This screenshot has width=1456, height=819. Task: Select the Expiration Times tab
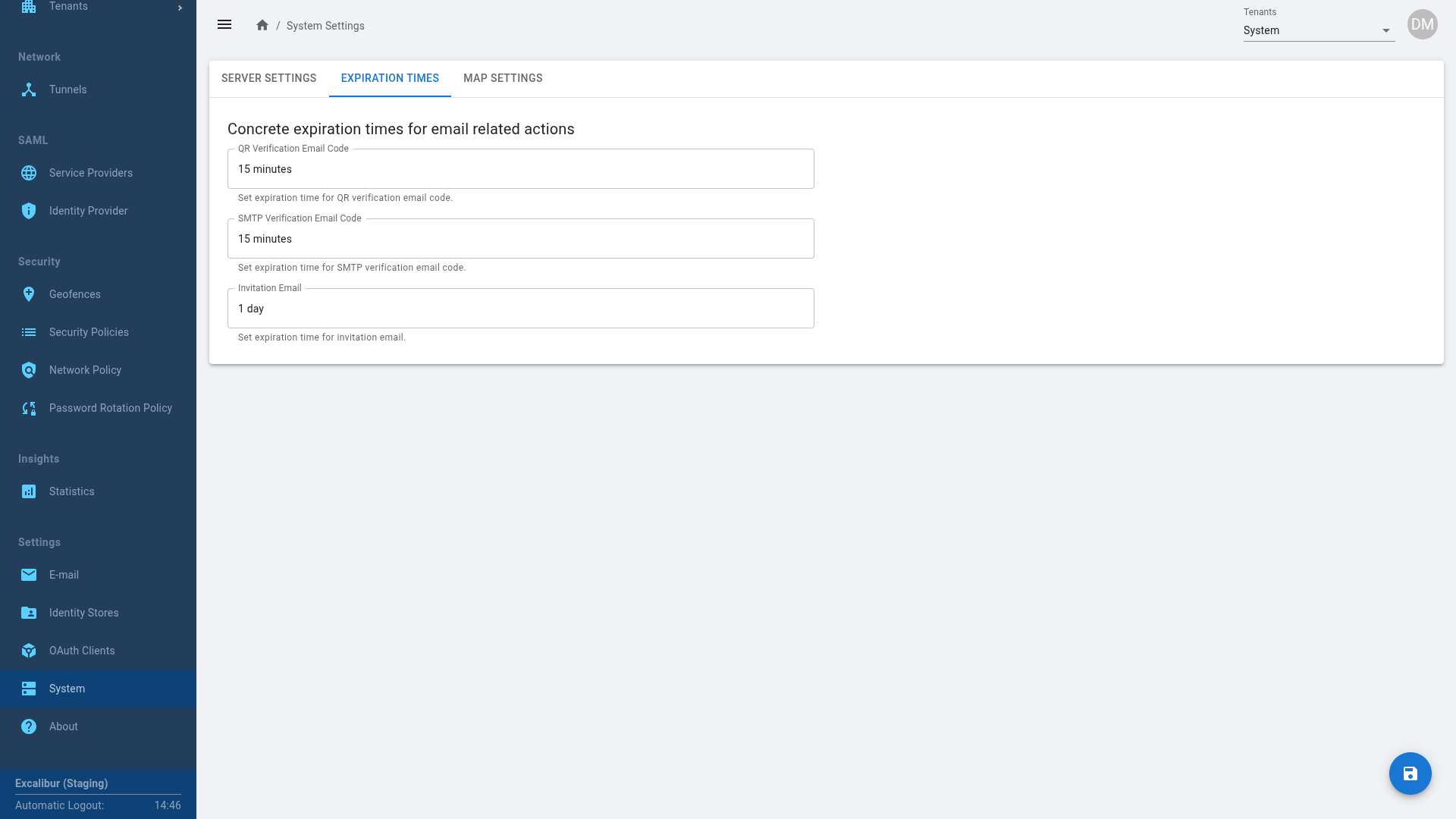390,78
